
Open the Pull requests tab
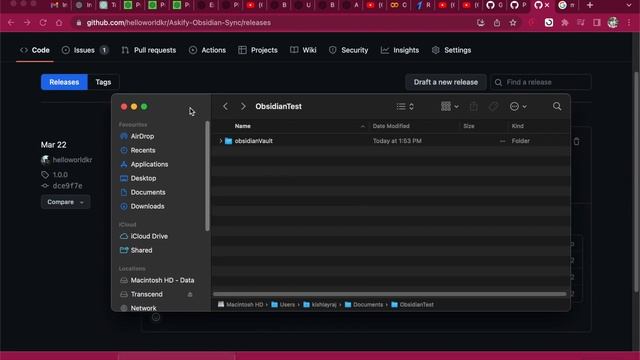point(149,50)
